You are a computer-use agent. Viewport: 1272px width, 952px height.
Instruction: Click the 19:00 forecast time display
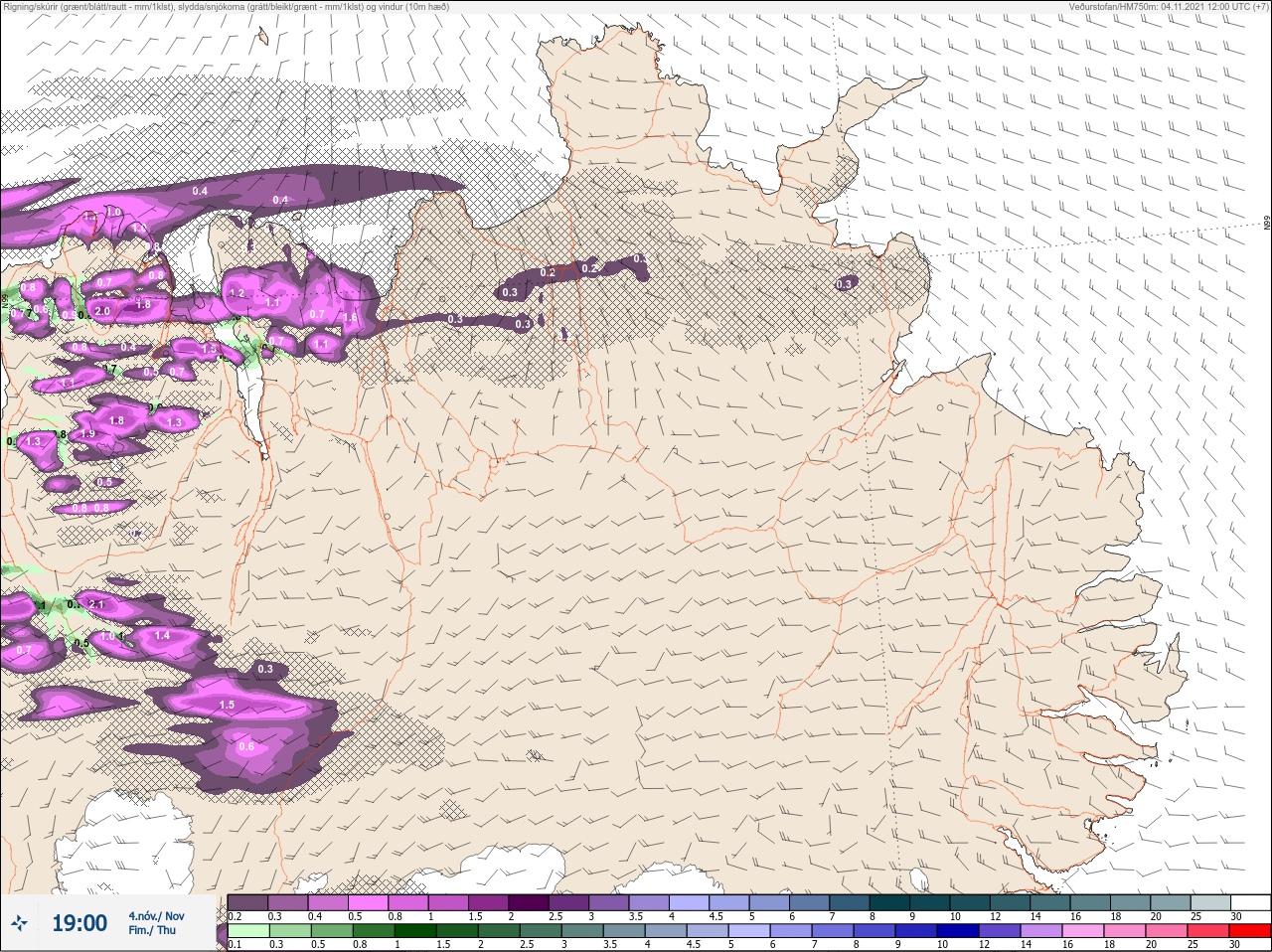[79, 923]
